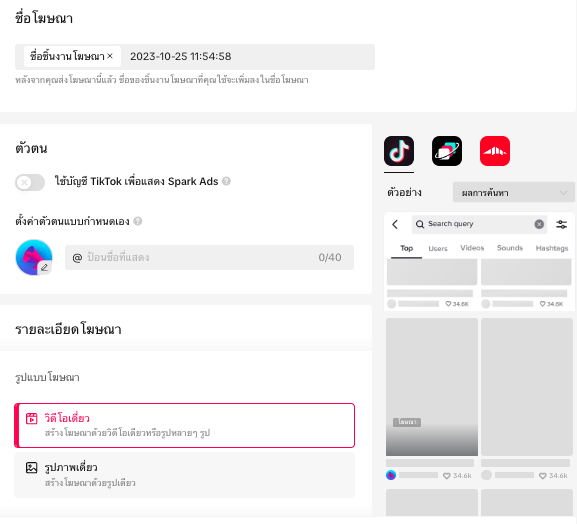Enable the TikTok account Spark Ads toggle
Image resolution: width=577 pixels, height=524 pixels.
click(30, 182)
